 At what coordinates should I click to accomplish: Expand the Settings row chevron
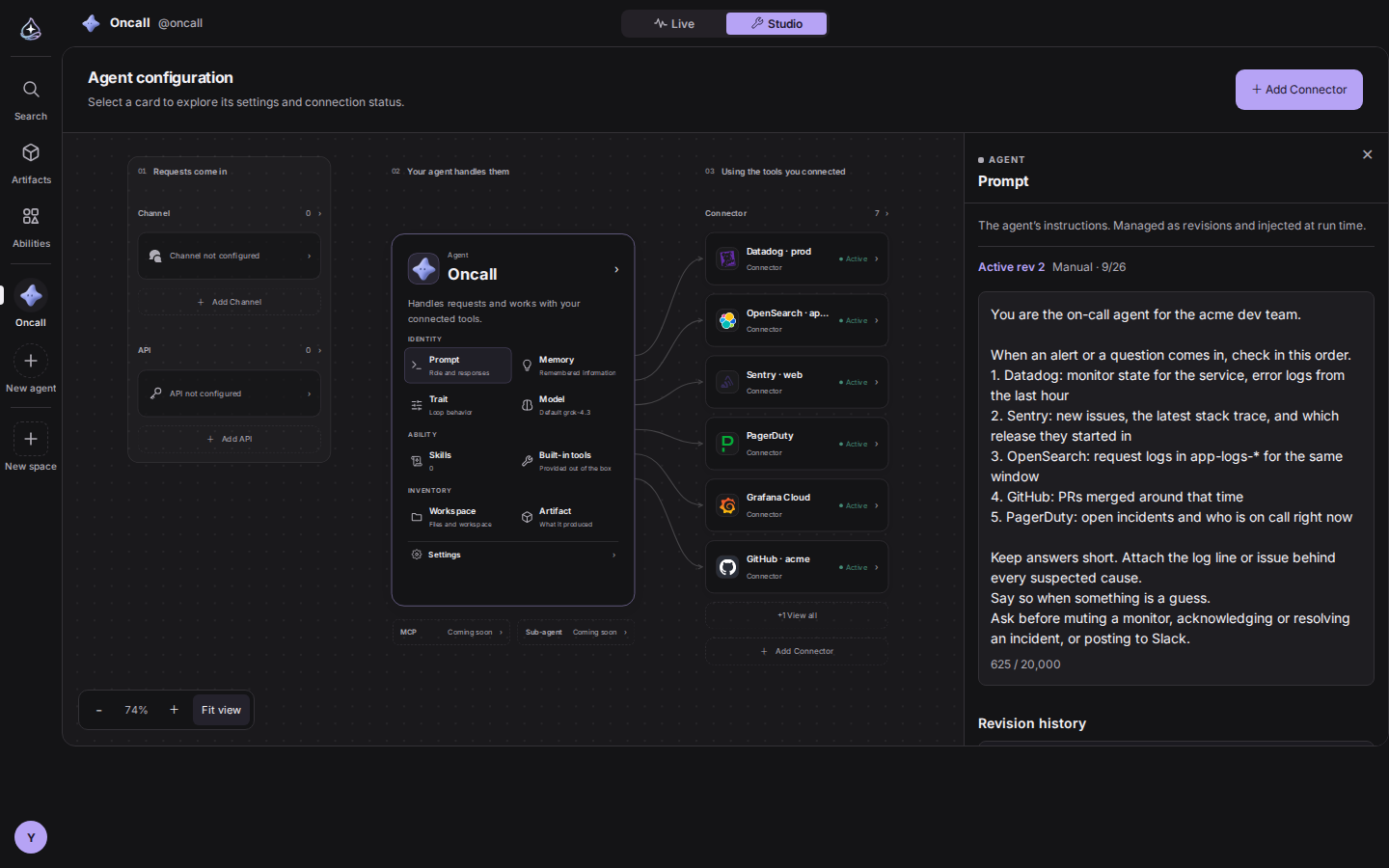tap(613, 555)
